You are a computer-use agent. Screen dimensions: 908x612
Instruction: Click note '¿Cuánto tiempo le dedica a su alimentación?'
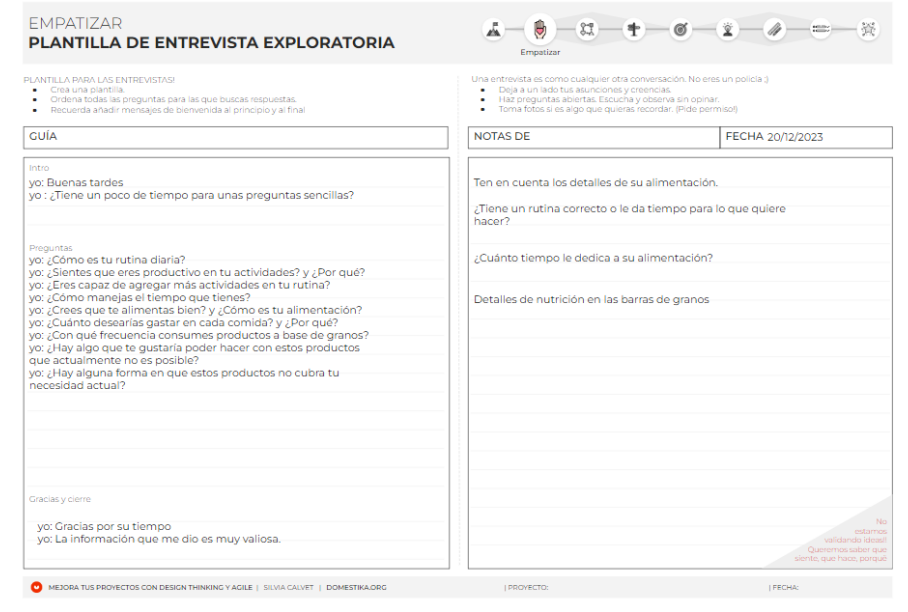(593, 258)
